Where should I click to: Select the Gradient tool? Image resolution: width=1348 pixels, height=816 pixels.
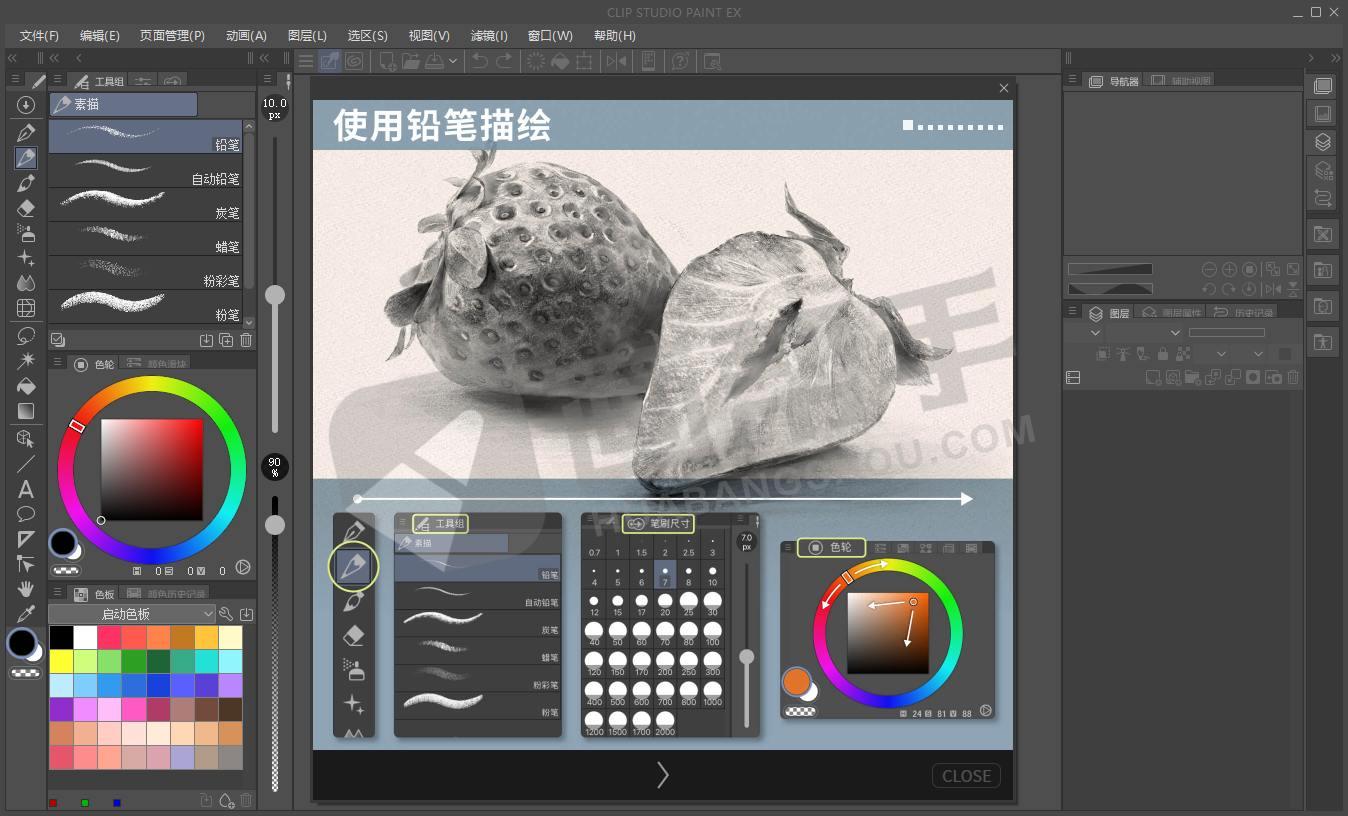pyautogui.click(x=26, y=411)
